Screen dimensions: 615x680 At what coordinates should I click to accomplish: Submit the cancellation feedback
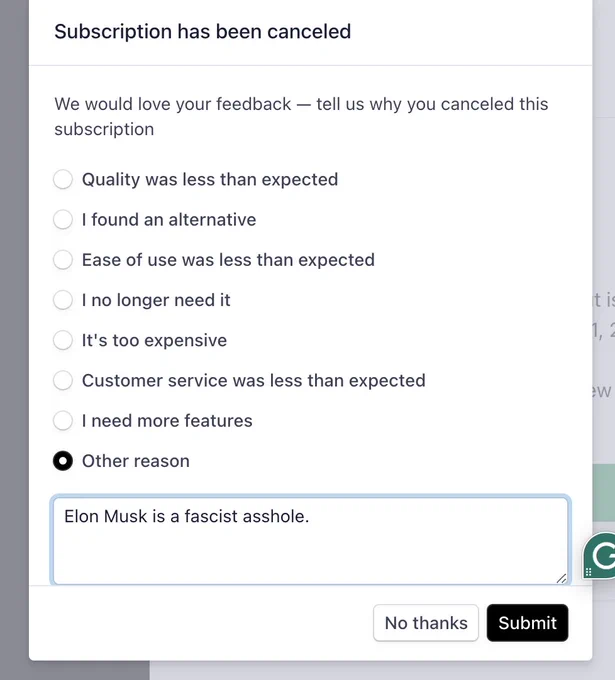[x=527, y=623]
